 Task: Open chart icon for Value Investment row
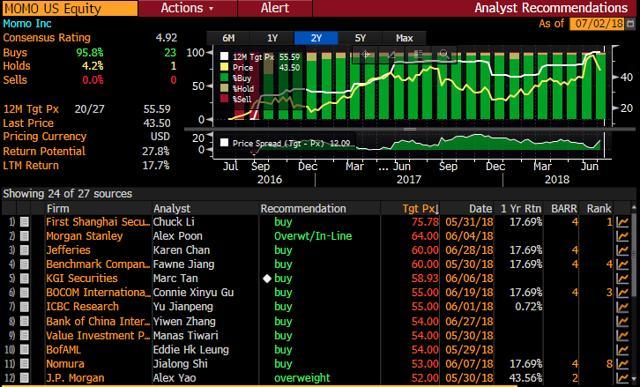click(x=622, y=336)
